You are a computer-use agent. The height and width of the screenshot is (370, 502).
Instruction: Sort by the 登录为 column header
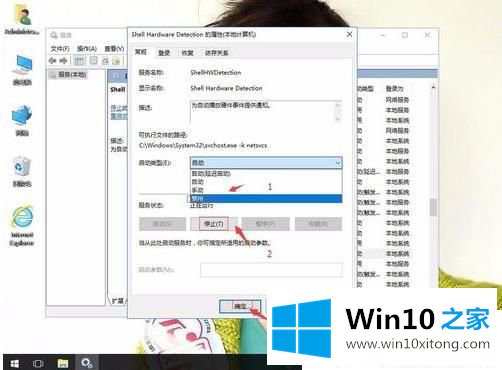point(395,89)
